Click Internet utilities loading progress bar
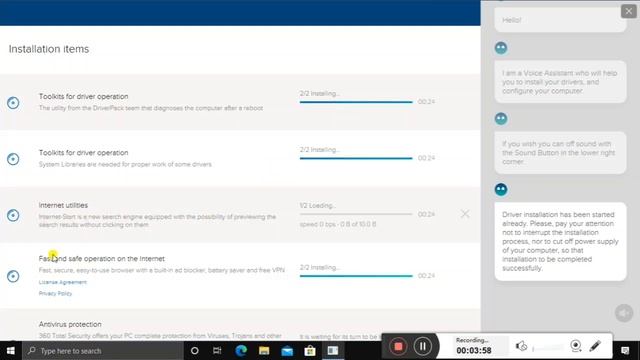 [356, 214]
